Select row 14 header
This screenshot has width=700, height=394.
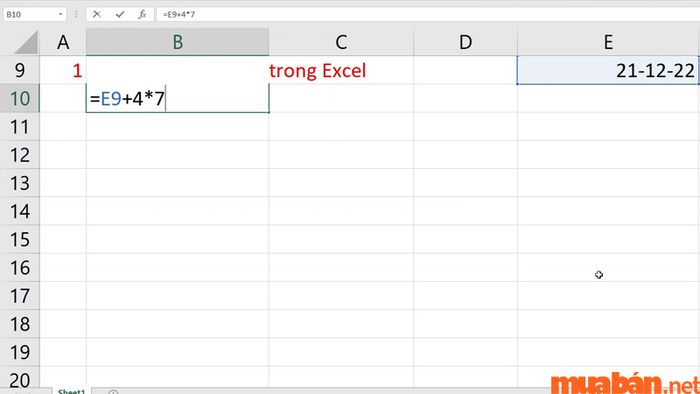point(20,211)
